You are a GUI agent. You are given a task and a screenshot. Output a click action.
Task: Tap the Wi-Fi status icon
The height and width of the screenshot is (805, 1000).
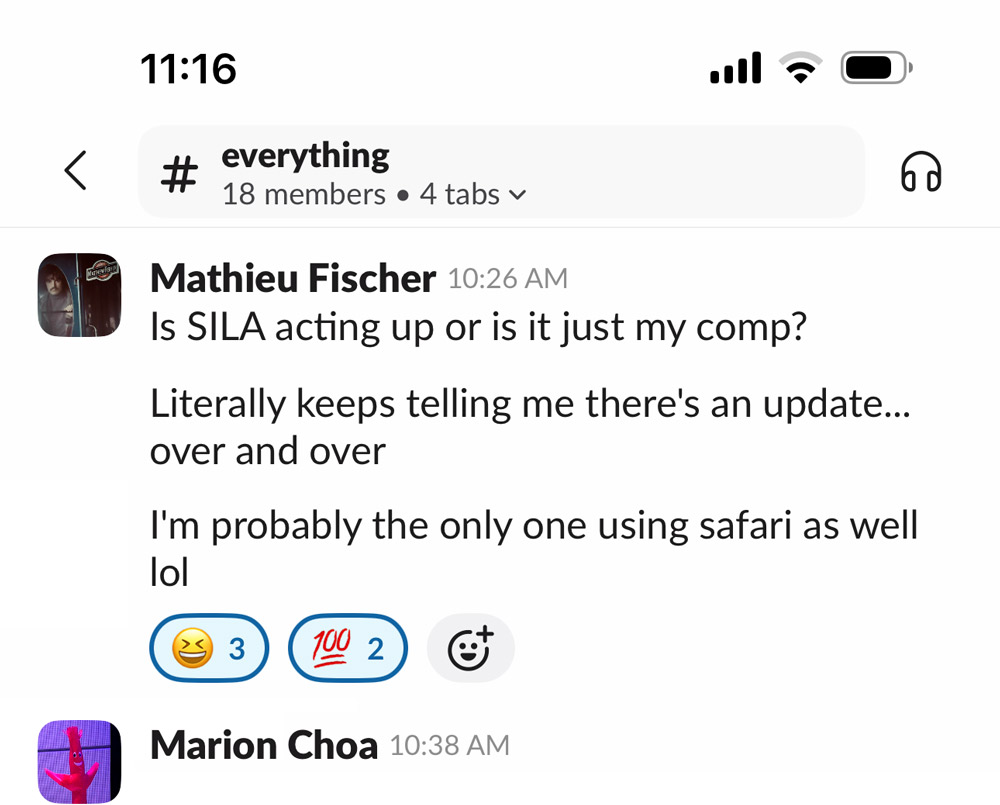800,69
